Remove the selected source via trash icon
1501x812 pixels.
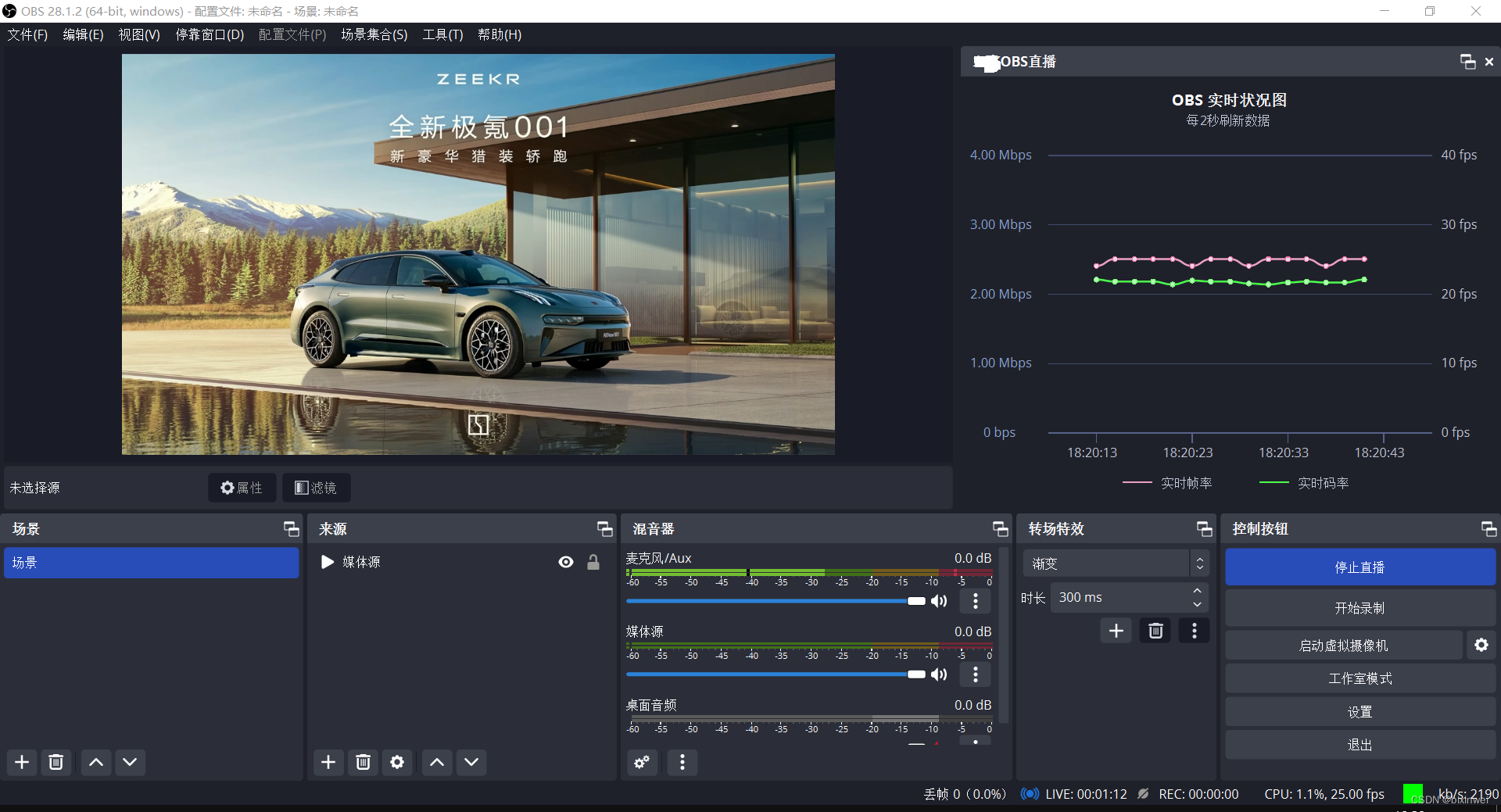click(x=363, y=762)
